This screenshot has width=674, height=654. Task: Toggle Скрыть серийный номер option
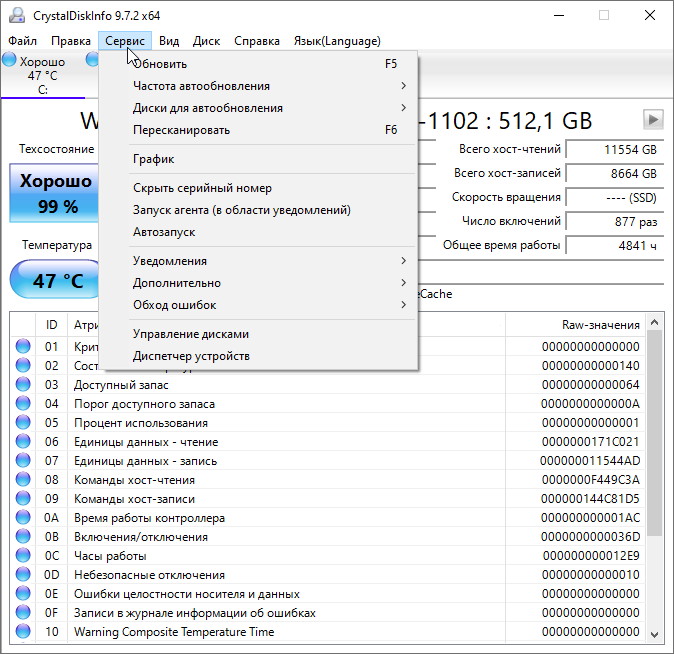(258, 188)
